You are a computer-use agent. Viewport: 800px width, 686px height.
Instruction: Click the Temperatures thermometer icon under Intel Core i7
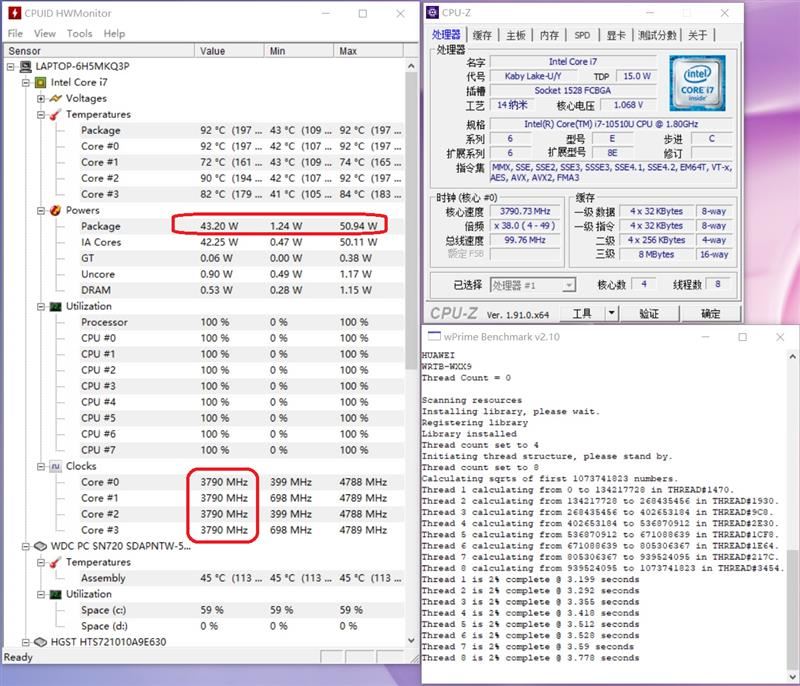[56, 115]
